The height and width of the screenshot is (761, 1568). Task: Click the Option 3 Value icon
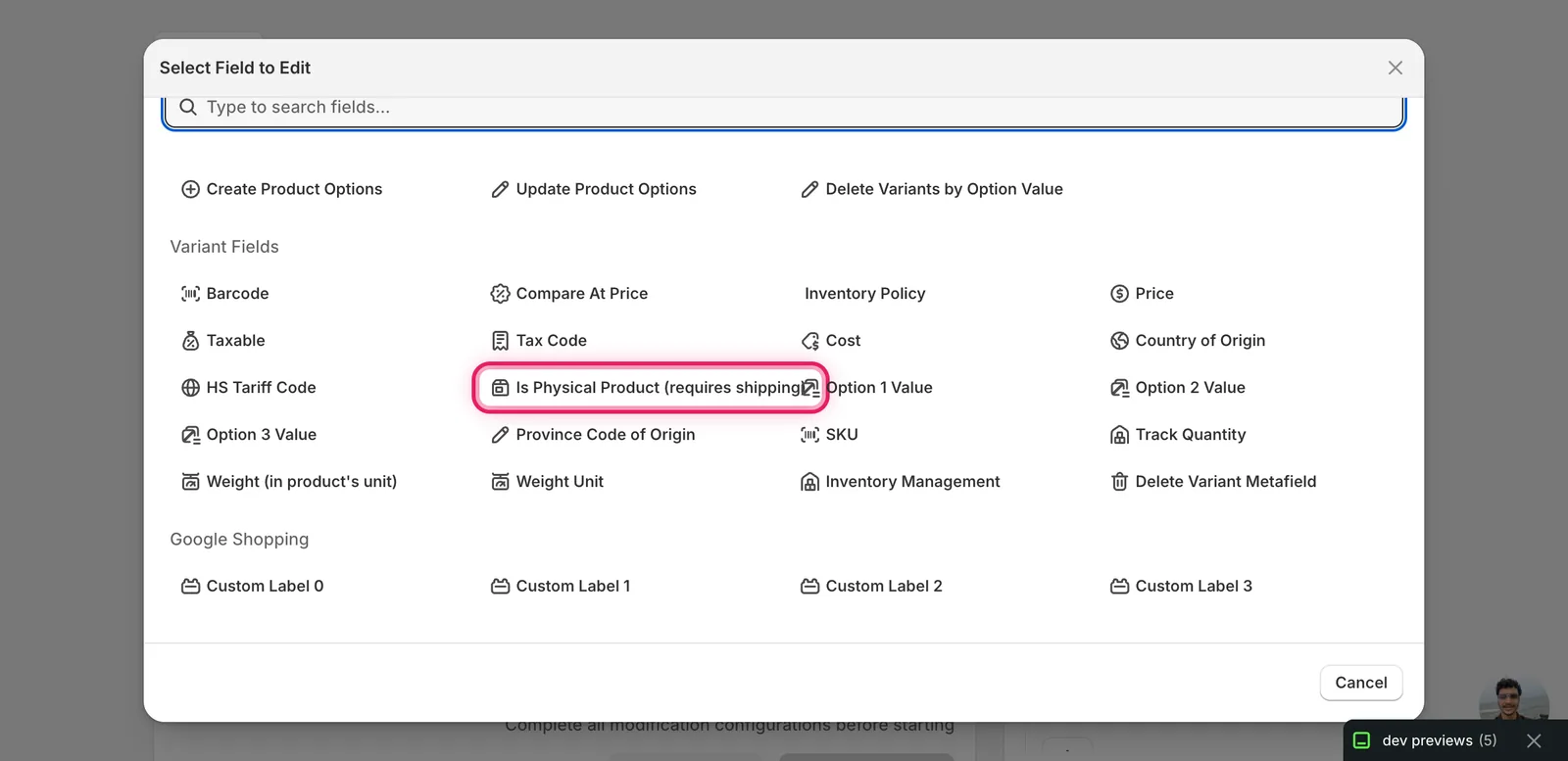190,435
